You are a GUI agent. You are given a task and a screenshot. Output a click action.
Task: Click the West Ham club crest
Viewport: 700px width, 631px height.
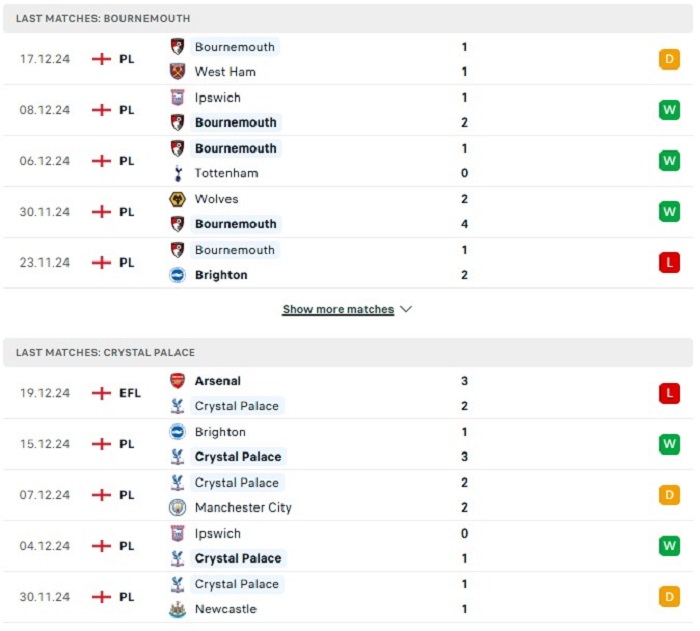[177, 71]
